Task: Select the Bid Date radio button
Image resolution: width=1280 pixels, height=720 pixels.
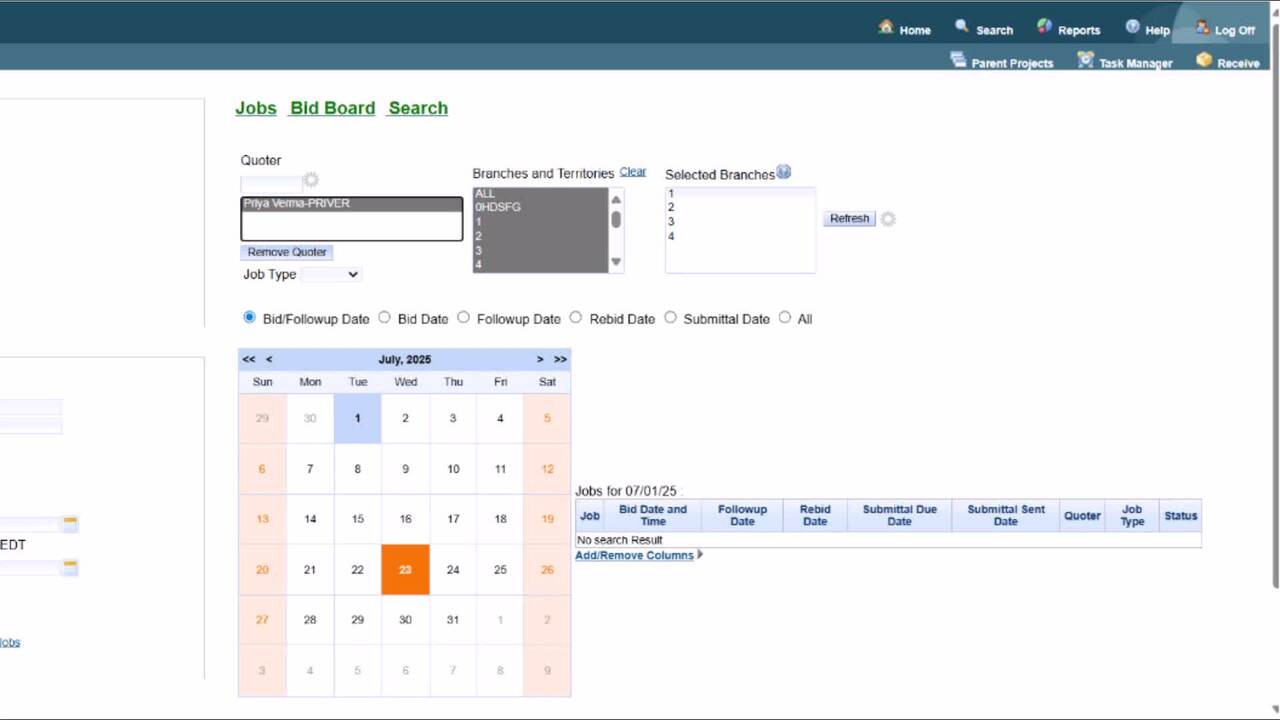Action: (x=384, y=317)
